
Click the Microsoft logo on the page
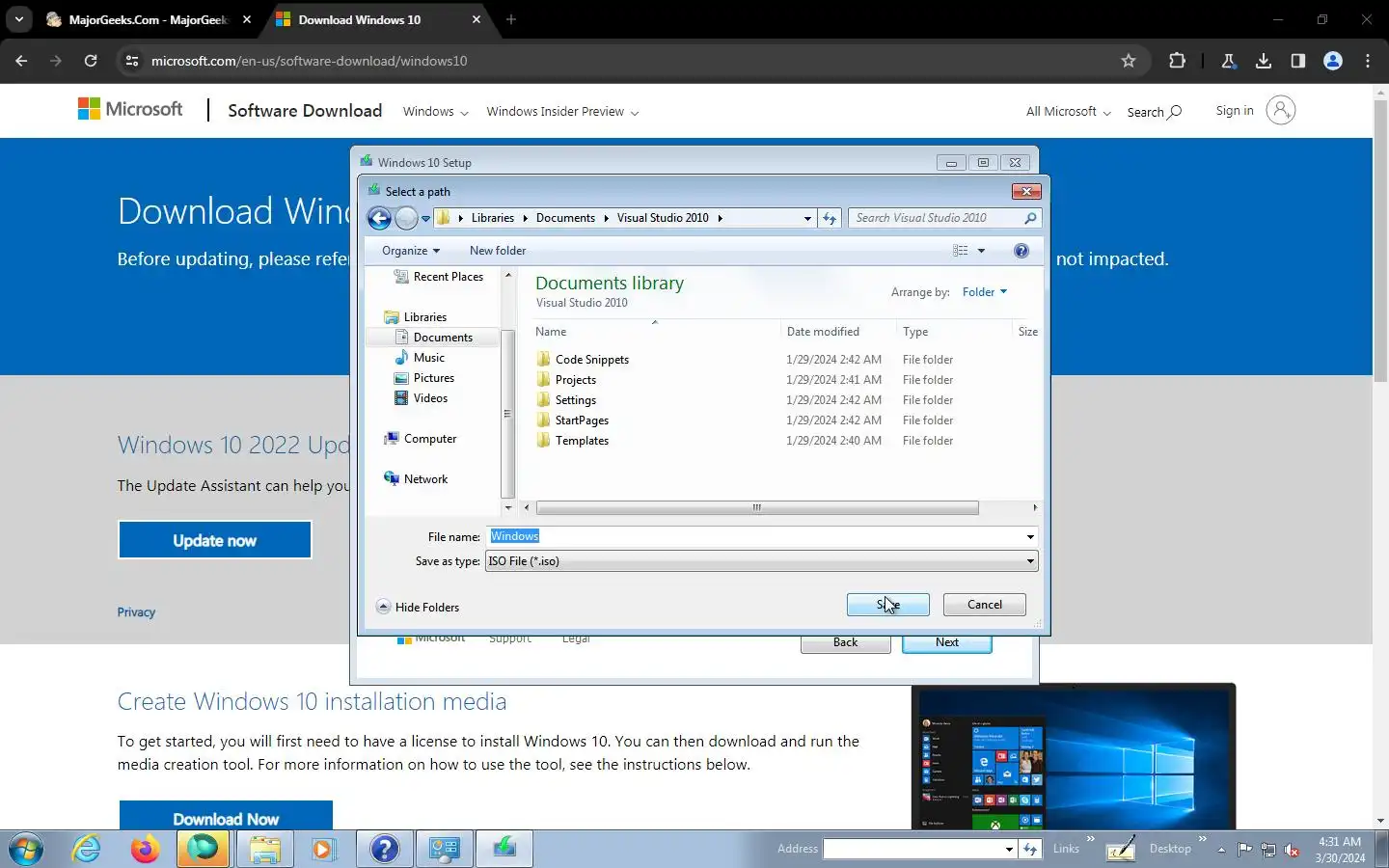[130, 109]
